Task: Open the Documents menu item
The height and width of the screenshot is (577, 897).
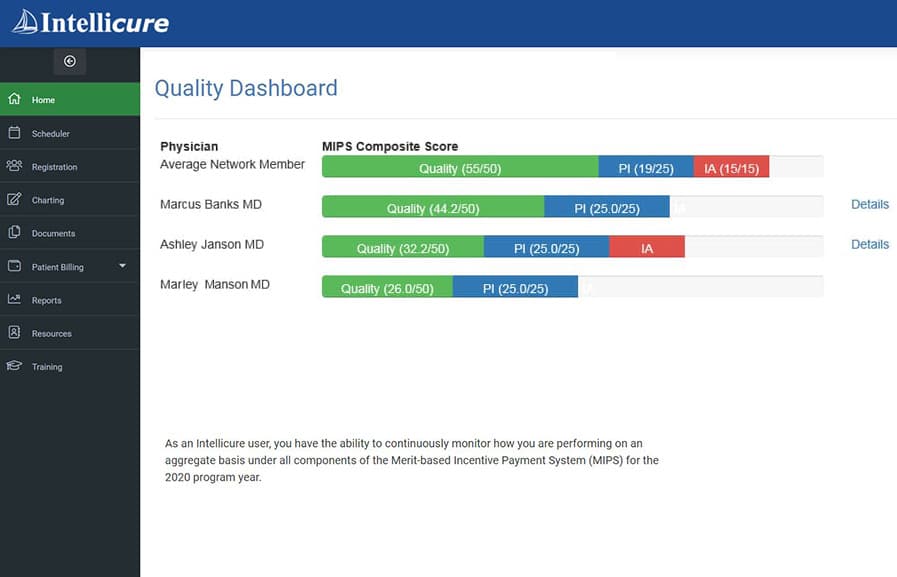Action: click(70, 232)
